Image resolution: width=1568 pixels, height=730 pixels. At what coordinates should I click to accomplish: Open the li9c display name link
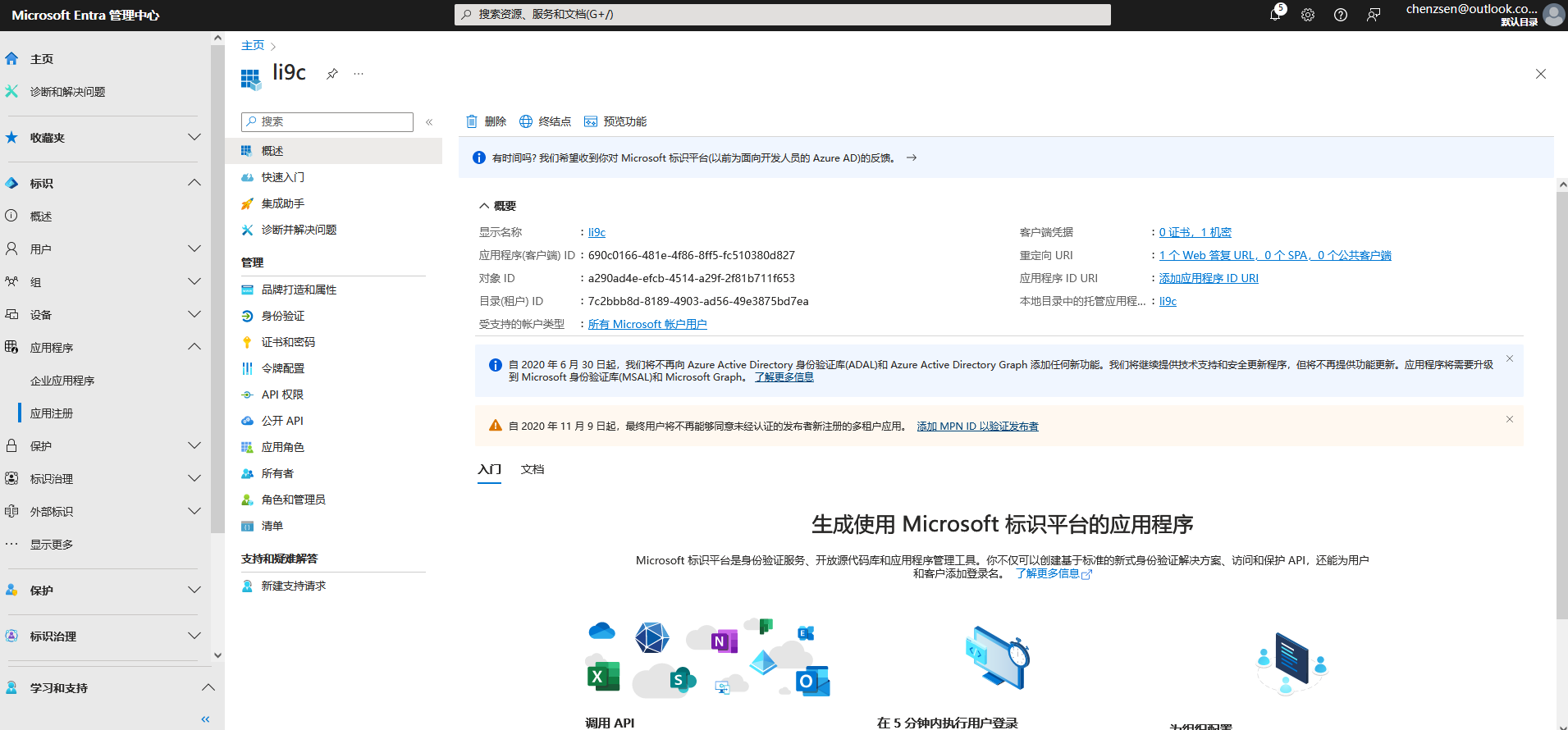597,232
